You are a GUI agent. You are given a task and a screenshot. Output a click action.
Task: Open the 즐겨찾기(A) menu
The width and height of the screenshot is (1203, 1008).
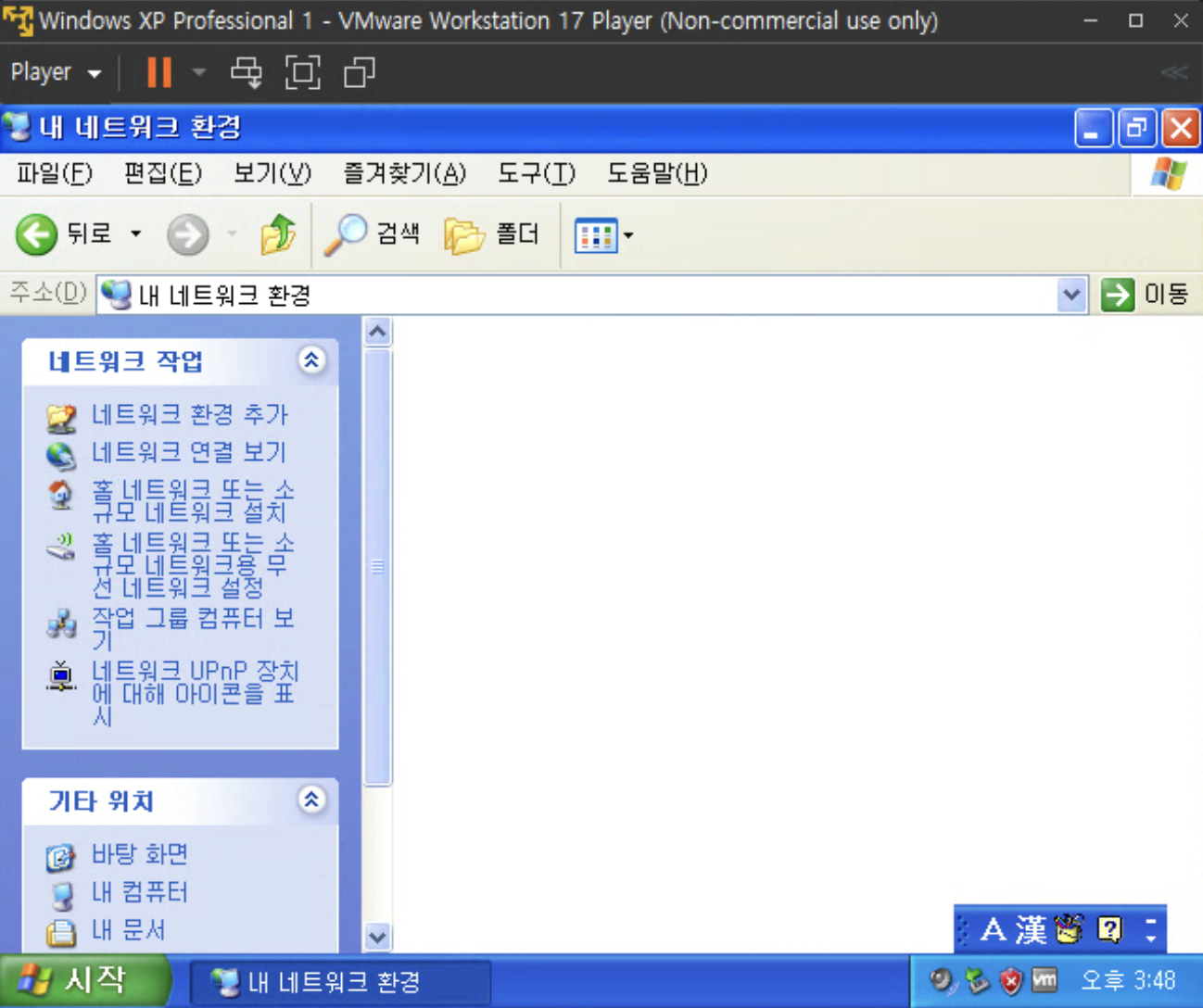(x=405, y=173)
